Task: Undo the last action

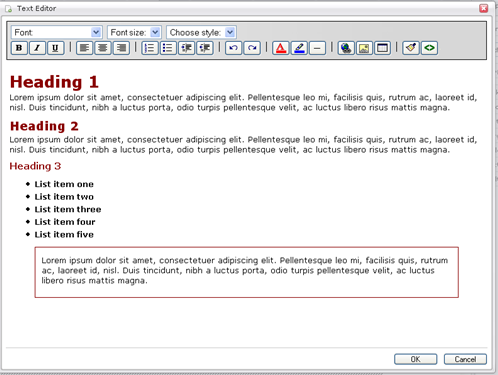Action: pos(233,48)
